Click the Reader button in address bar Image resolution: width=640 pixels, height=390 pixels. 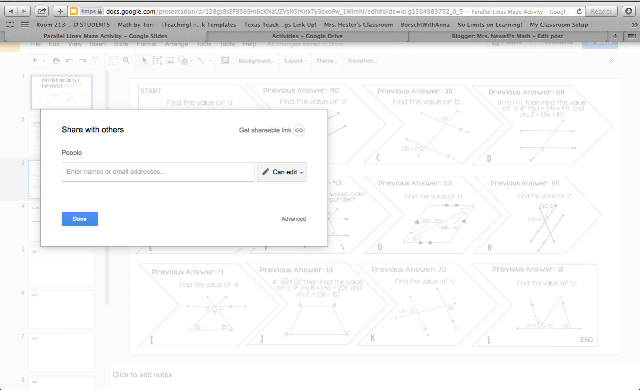click(601, 11)
